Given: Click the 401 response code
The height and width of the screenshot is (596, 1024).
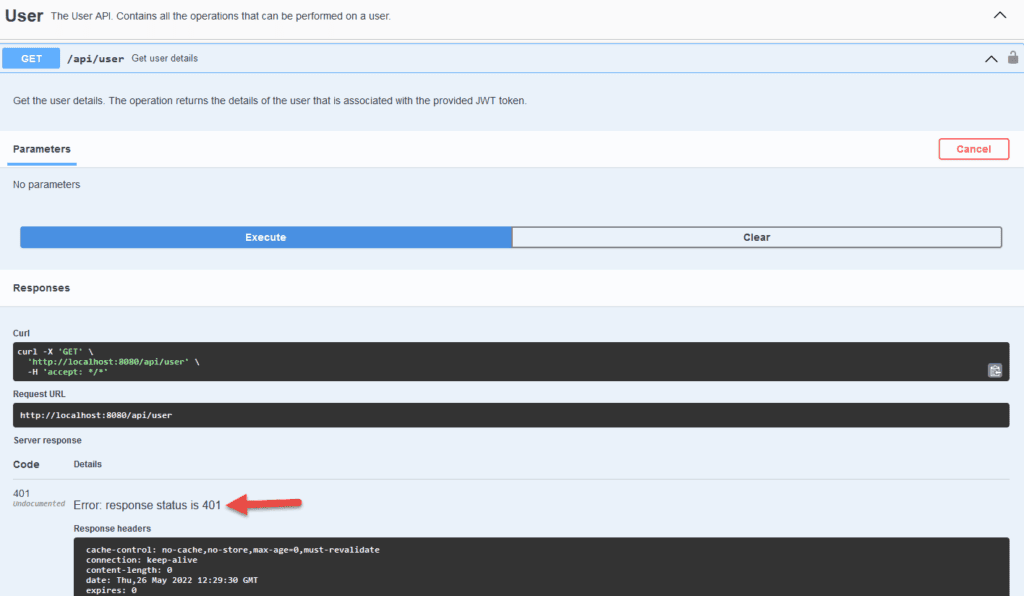Looking at the screenshot, I should click(22, 494).
